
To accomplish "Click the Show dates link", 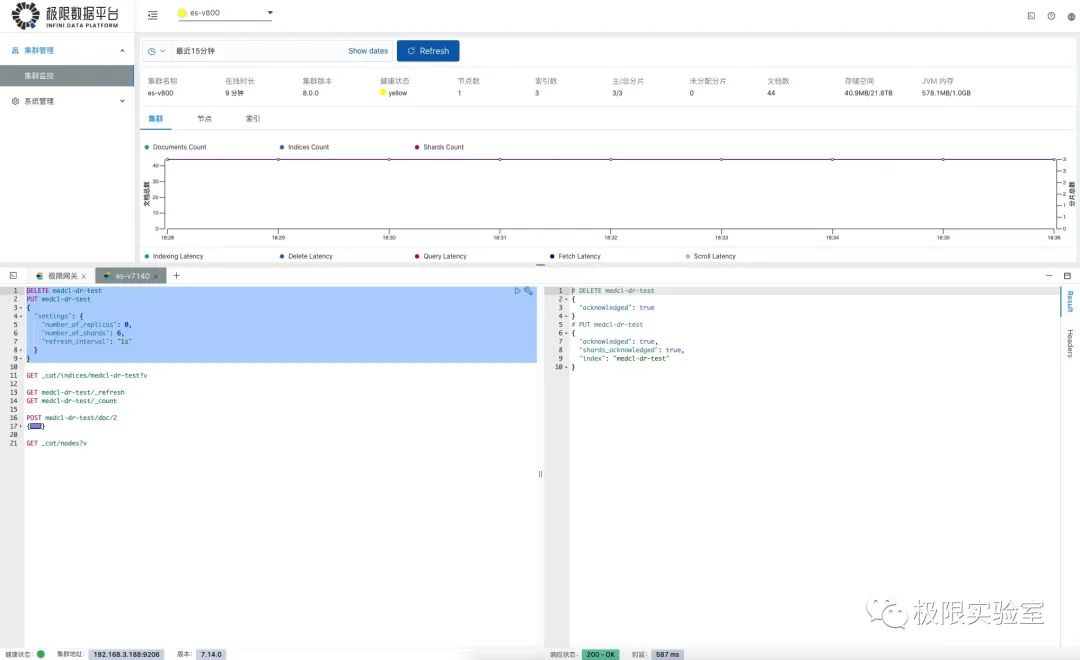I will click(368, 51).
